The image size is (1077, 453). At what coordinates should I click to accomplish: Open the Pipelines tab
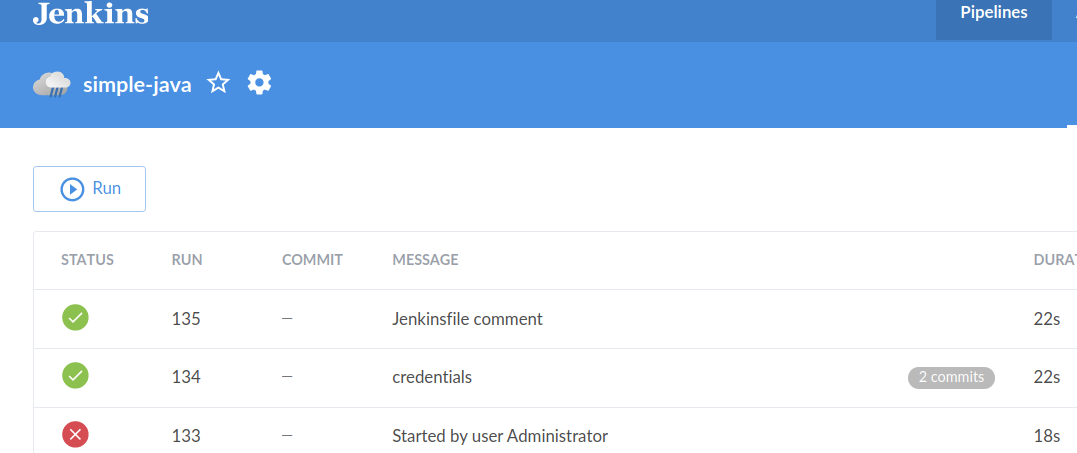(x=993, y=14)
